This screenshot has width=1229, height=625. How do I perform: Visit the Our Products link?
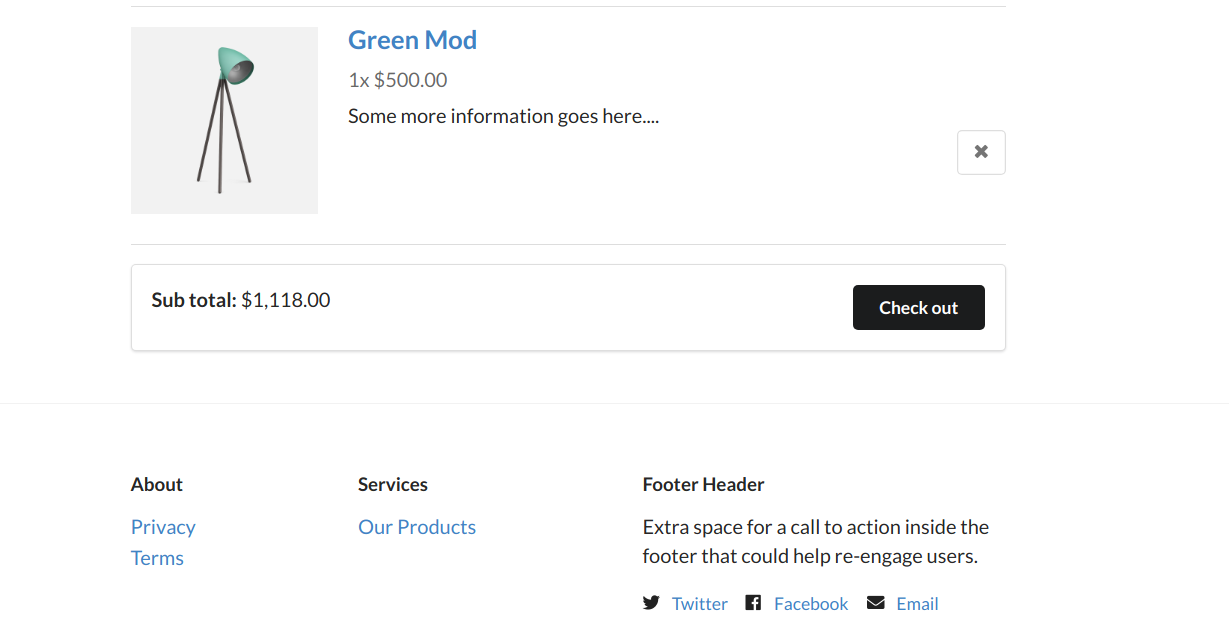pos(417,527)
